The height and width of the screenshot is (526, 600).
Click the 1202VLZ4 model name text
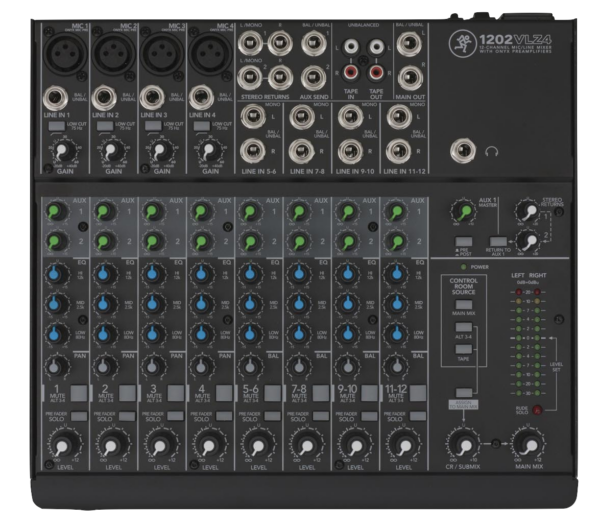pos(515,39)
